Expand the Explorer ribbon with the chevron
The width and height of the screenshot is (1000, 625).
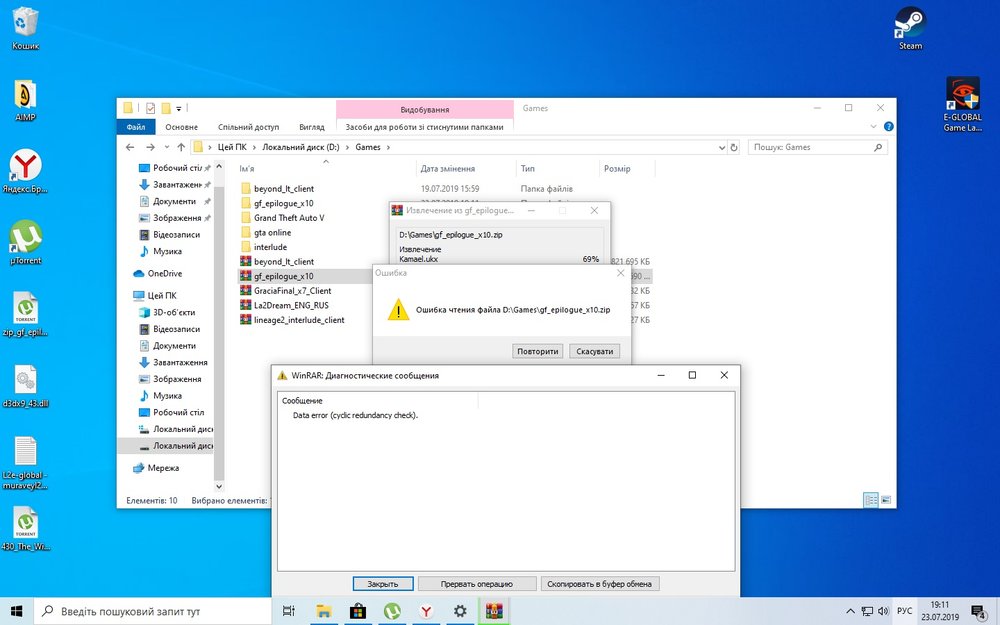pyautogui.click(x=872, y=127)
